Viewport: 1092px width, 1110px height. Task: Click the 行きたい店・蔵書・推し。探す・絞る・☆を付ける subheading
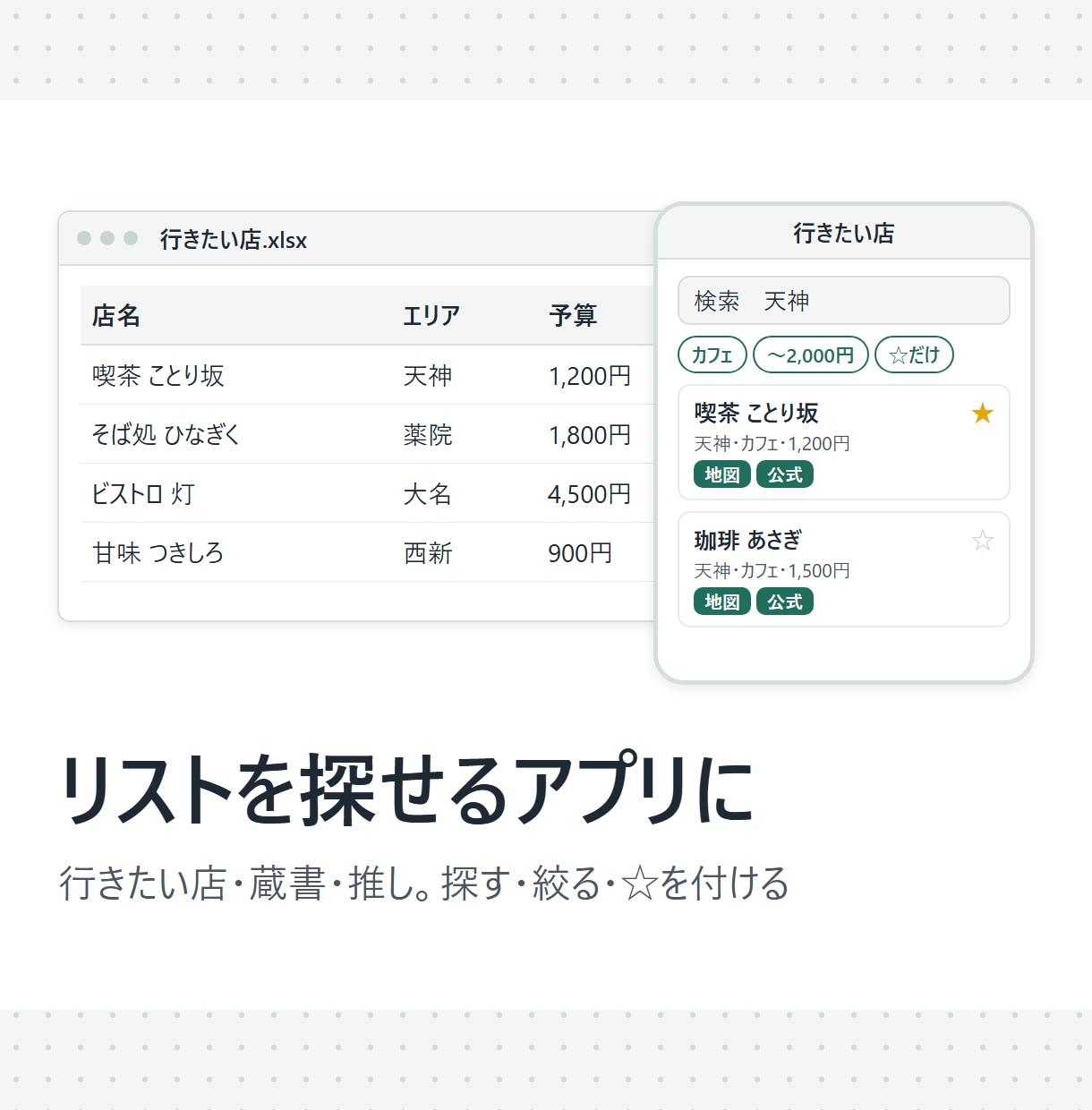click(424, 883)
